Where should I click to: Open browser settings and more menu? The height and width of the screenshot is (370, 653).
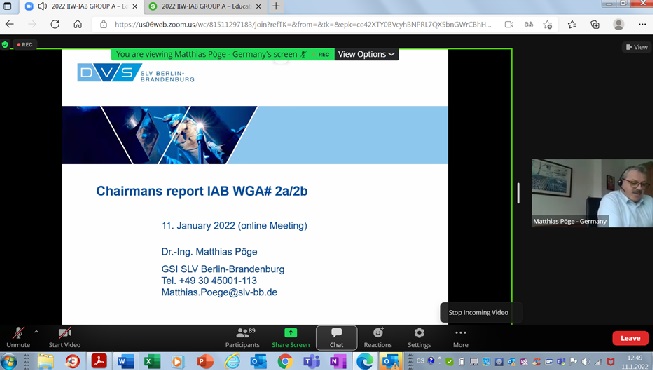tap(642, 24)
